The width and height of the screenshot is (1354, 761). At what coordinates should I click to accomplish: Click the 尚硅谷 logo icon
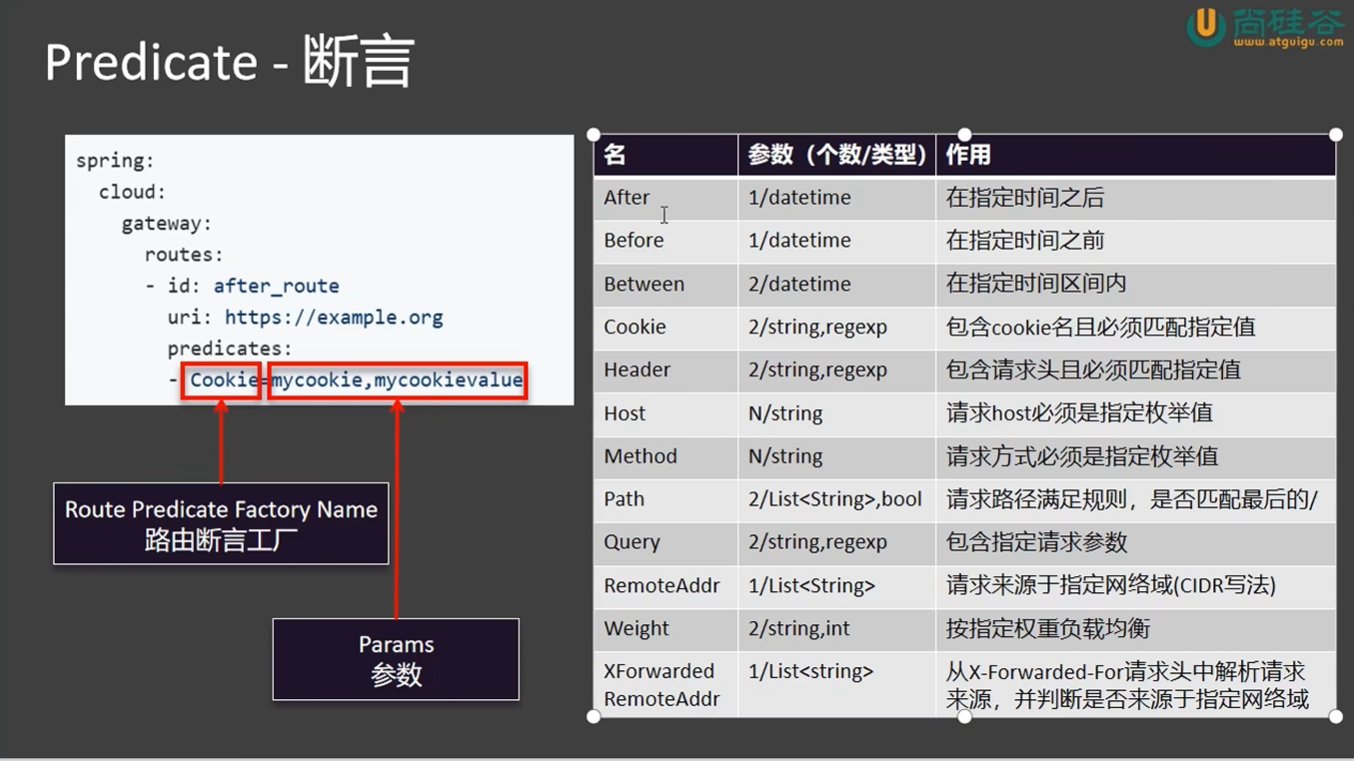click(x=1206, y=24)
